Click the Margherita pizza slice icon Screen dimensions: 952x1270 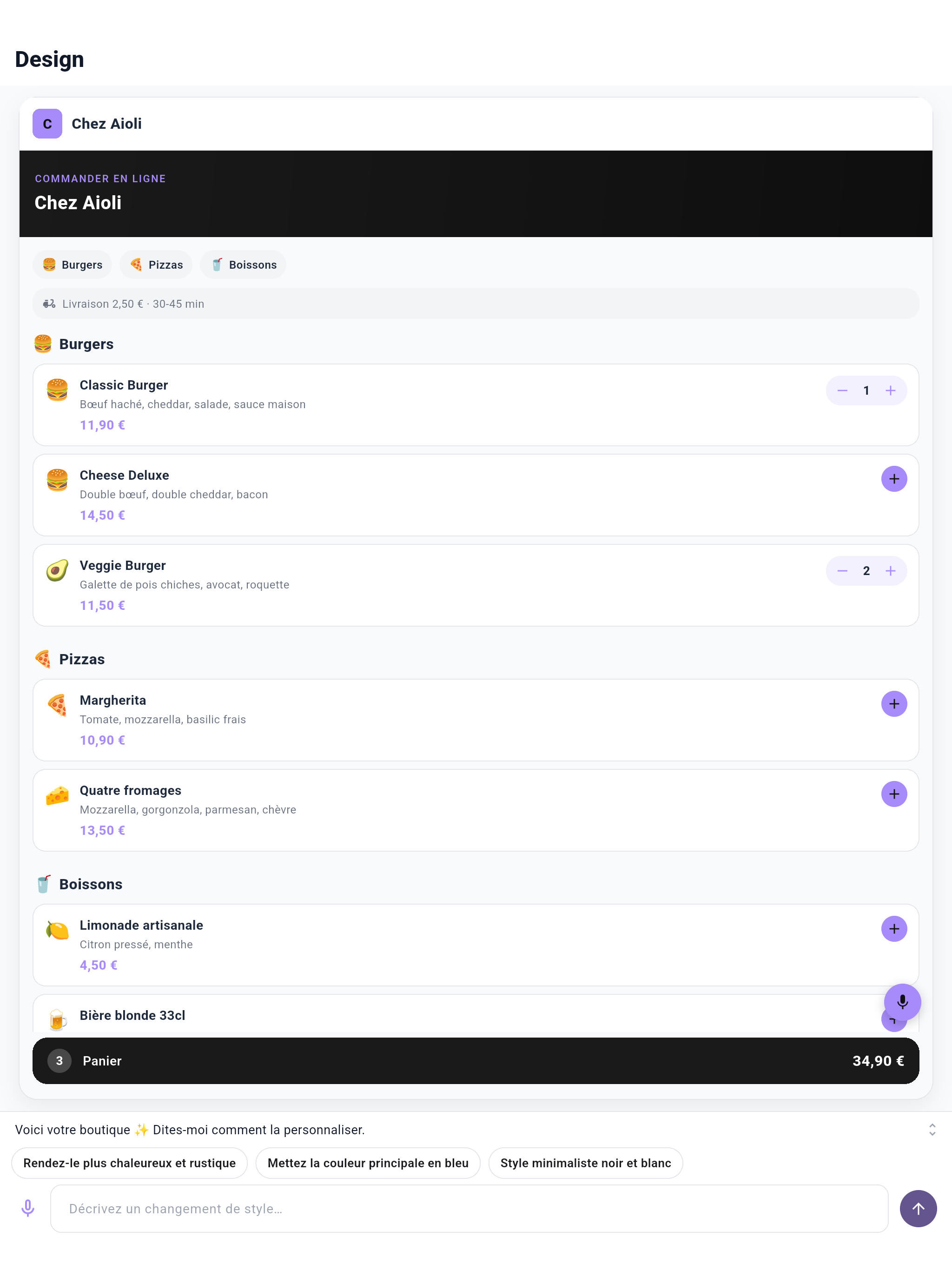(58, 706)
